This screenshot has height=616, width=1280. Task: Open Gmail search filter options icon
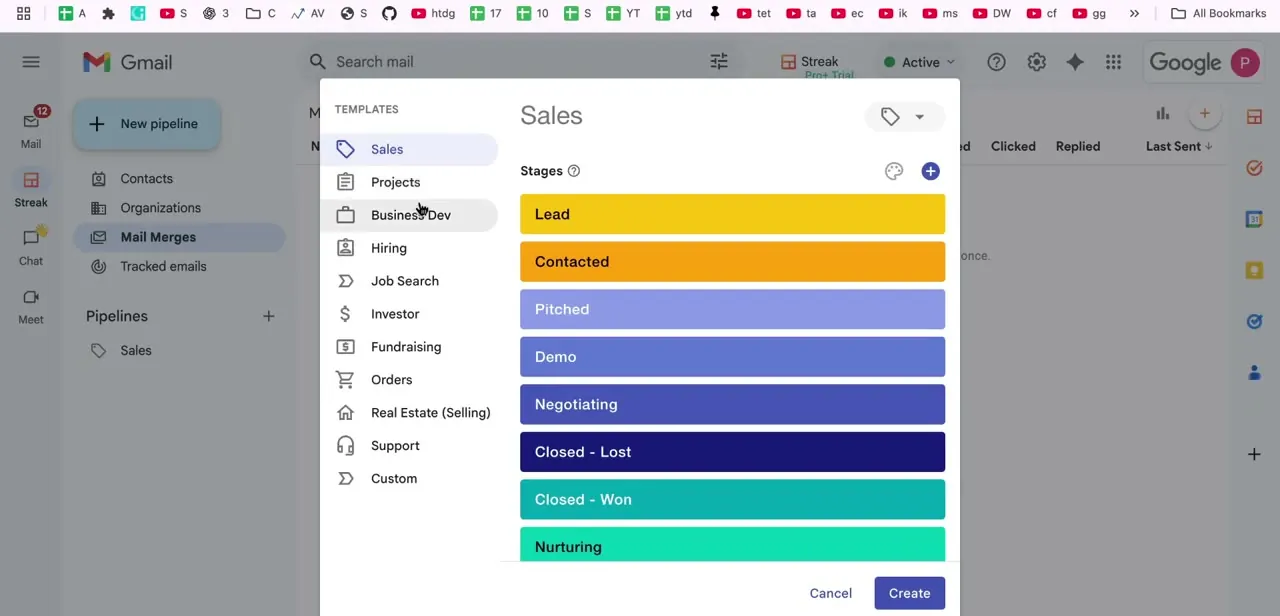pos(719,62)
